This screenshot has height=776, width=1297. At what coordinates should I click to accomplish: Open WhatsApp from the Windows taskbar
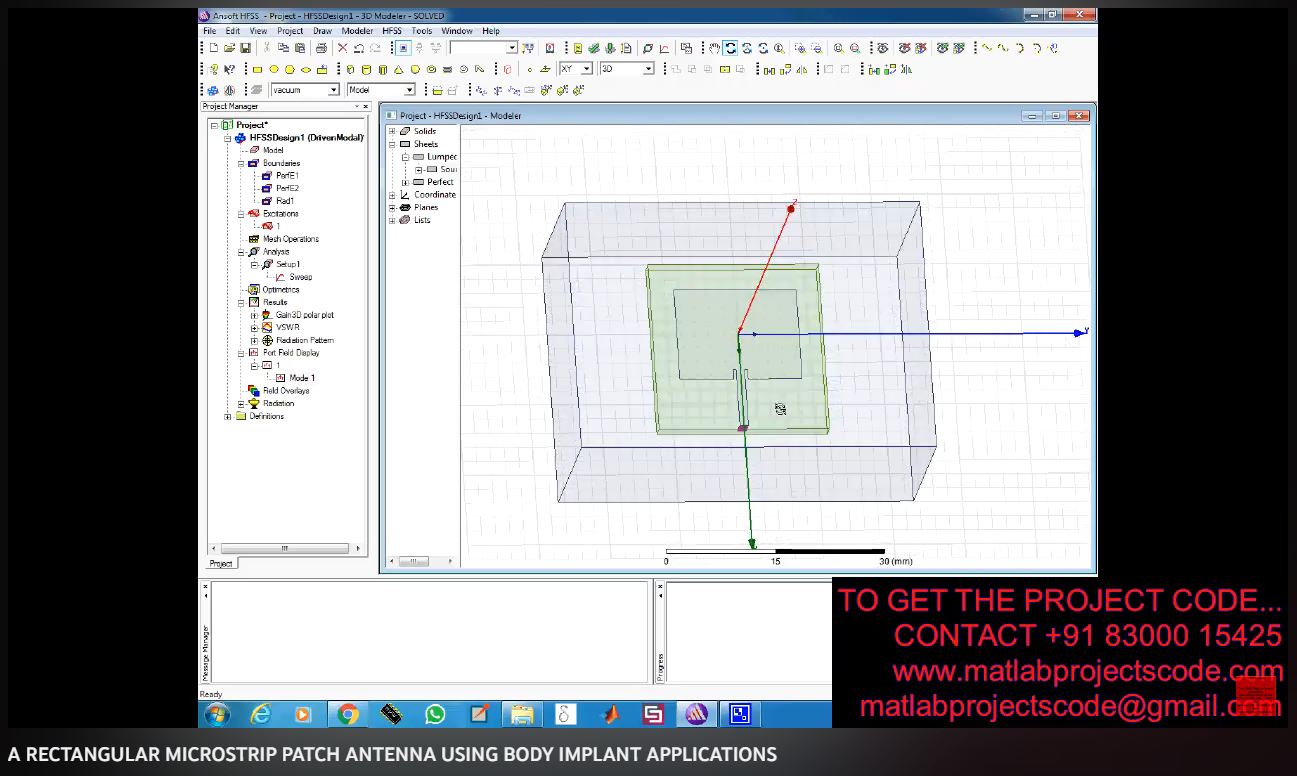click(x=435, y=714)
